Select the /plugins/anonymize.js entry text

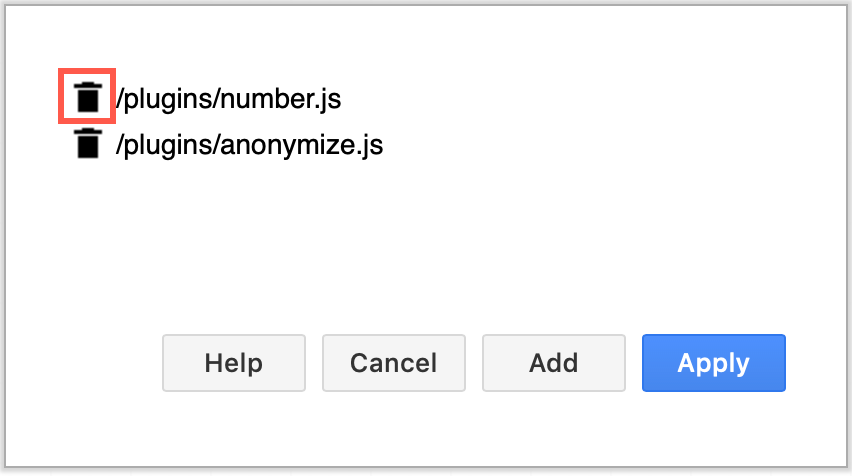click(x=249, y=146)
